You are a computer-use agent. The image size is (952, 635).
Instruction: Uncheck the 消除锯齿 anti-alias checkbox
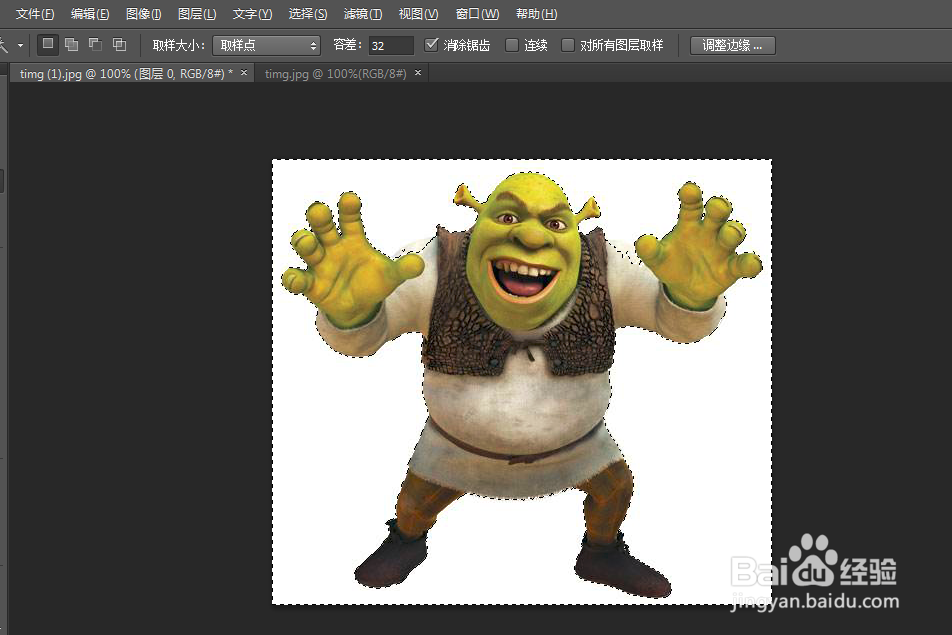[x=431, y=44]
